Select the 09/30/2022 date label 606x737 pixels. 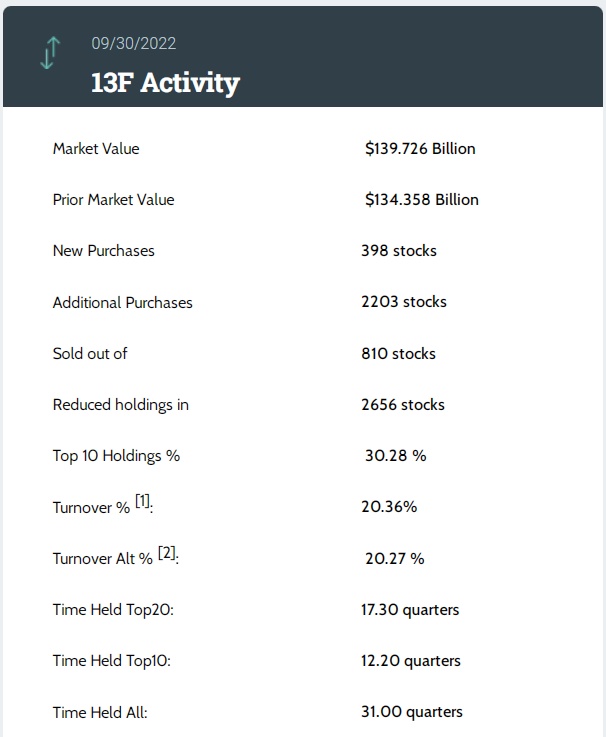133,44
